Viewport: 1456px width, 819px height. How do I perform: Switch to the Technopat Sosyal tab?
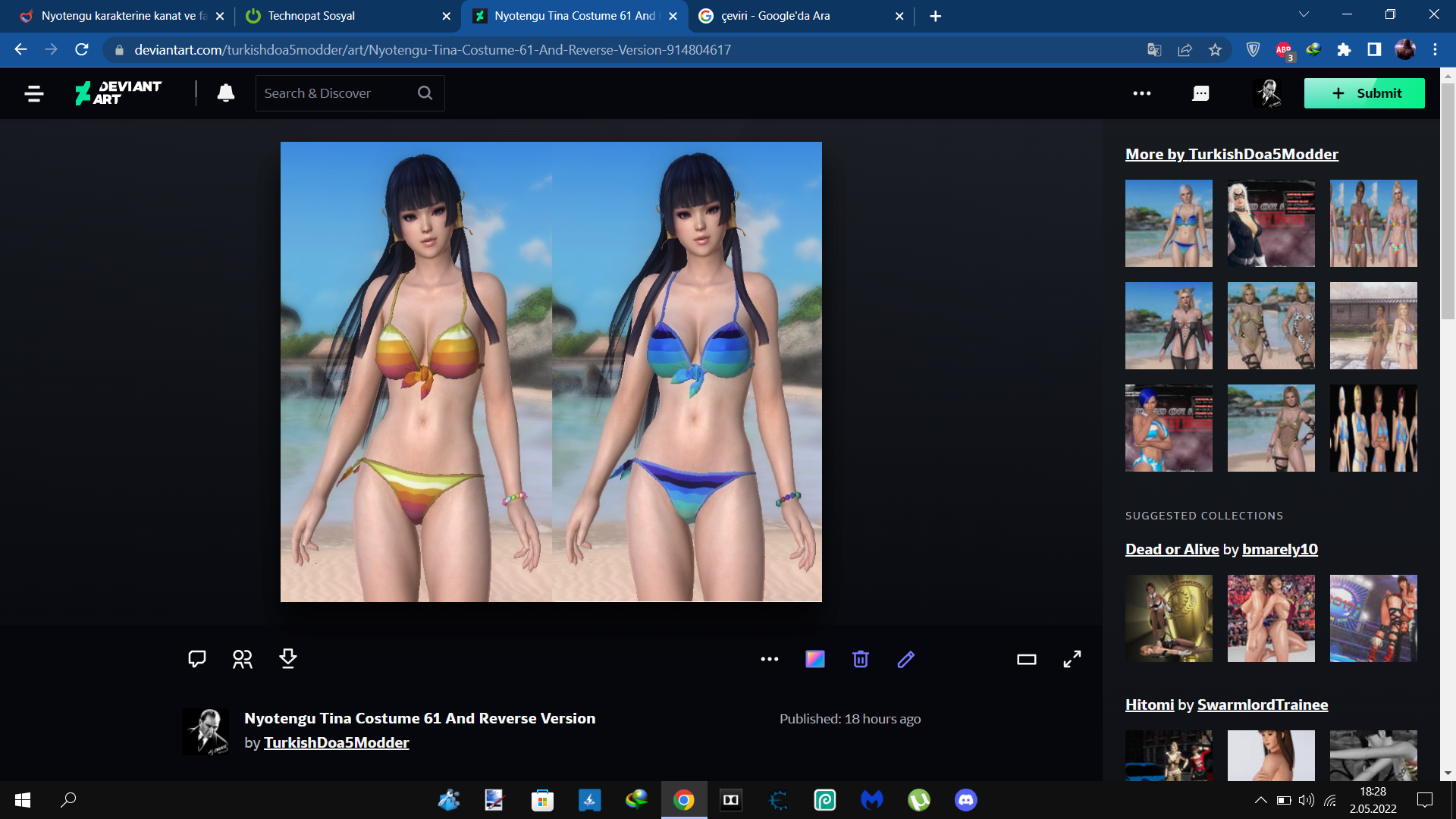coord(347,16)
